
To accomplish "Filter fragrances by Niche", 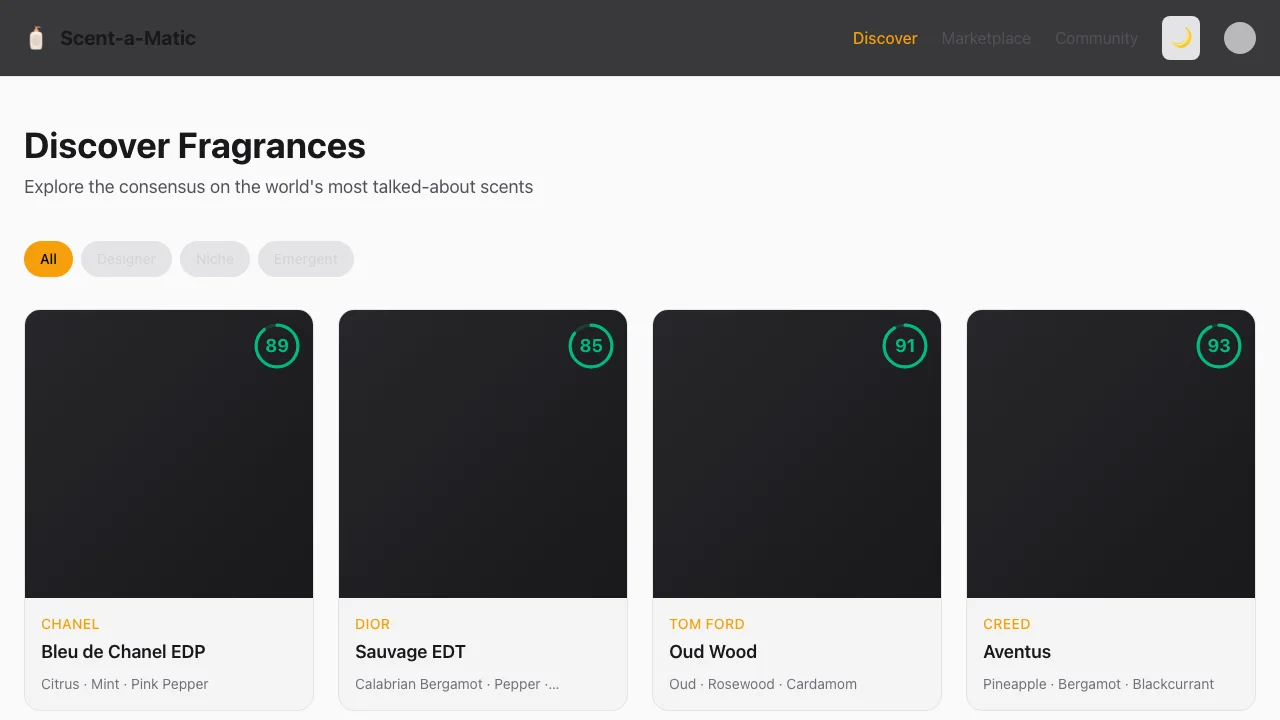I will tap(215, 259).
